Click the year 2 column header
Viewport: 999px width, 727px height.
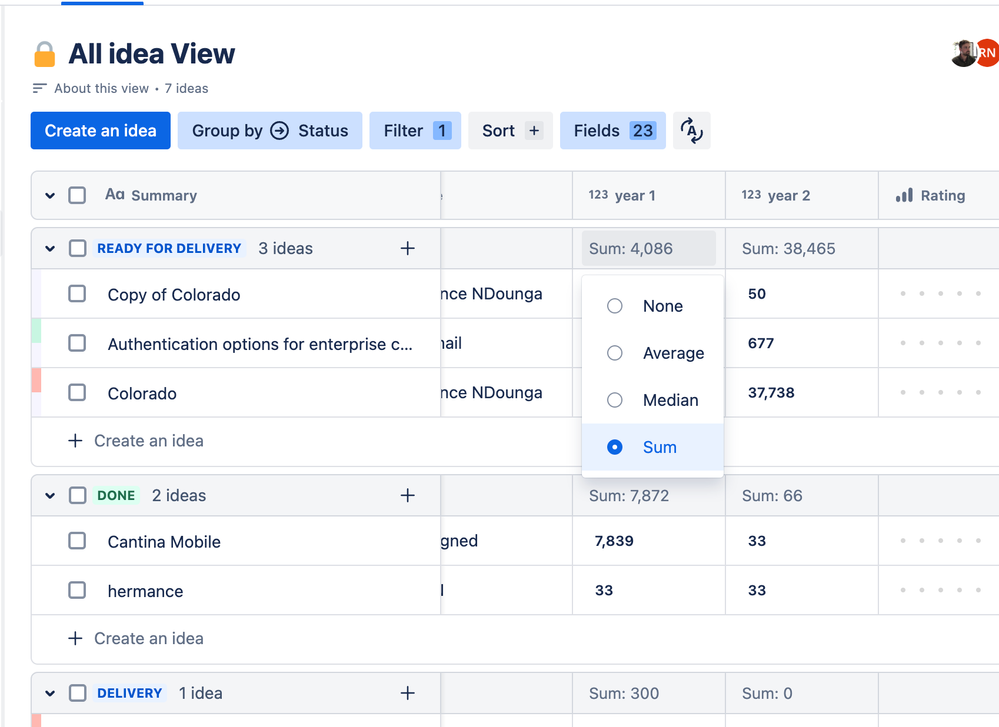[x=801, y=195]
